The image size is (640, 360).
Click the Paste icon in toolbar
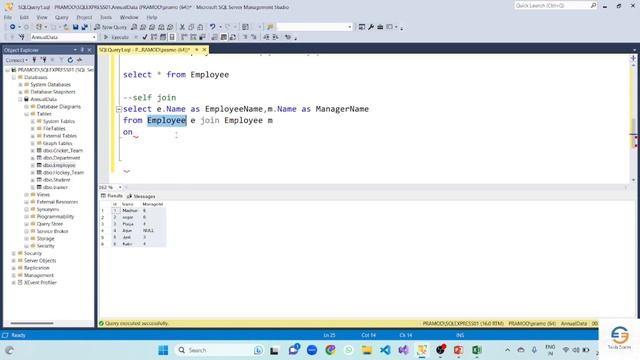pyautogui.click(x=200, y=27)
